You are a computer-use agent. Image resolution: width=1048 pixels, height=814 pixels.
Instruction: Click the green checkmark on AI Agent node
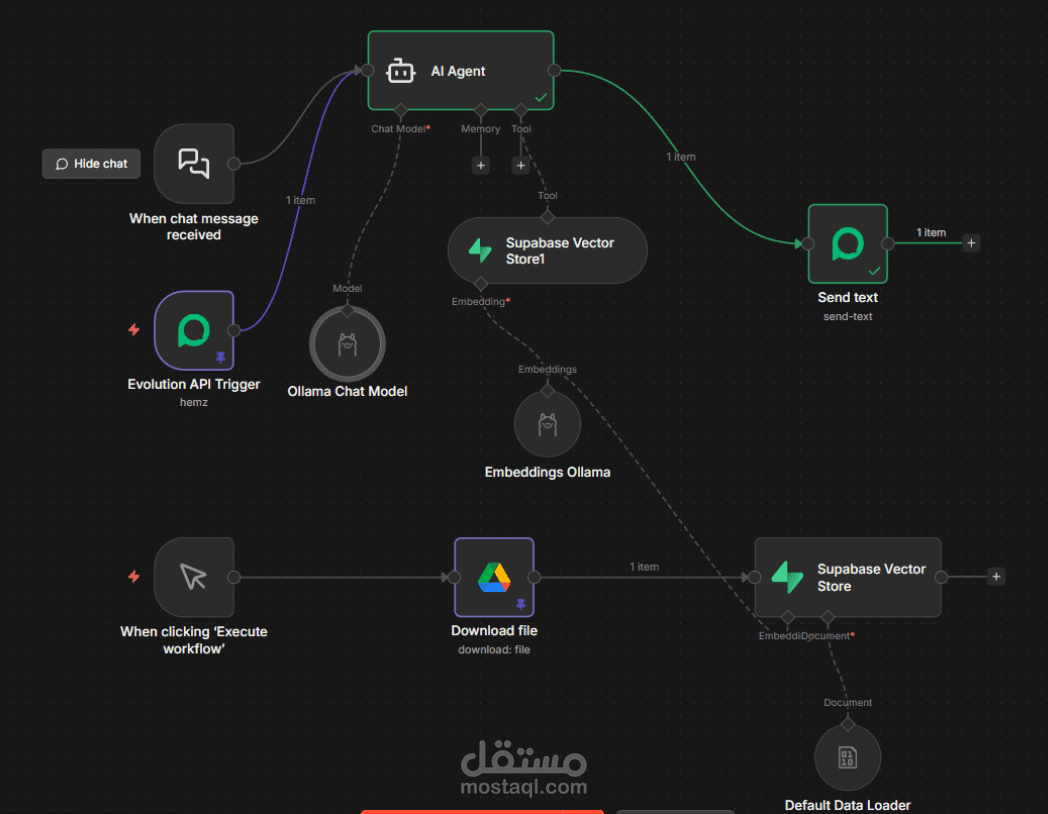click(541, 98)
